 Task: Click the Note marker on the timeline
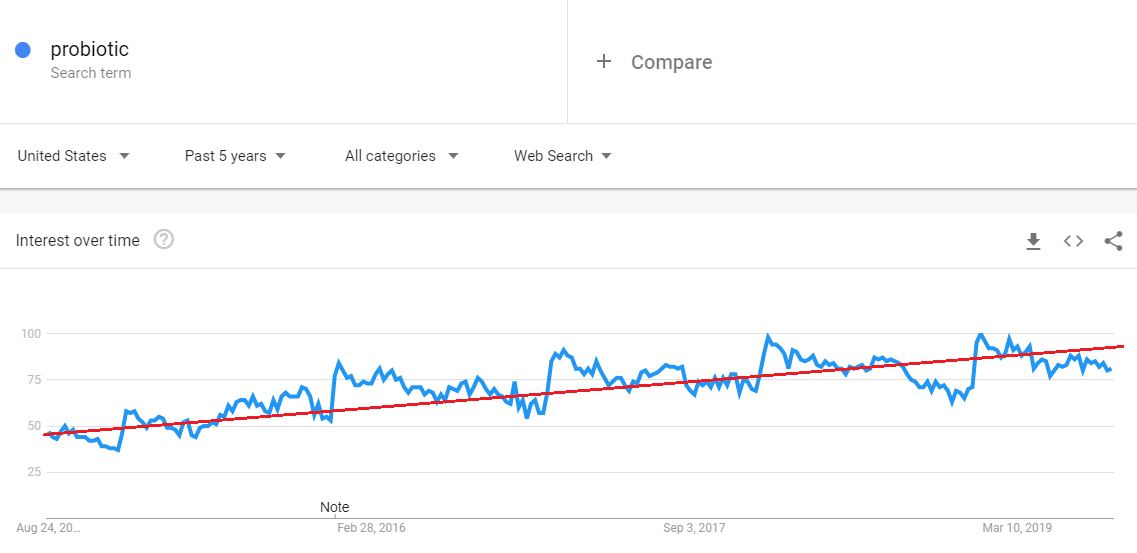click(x=335, y=507)
